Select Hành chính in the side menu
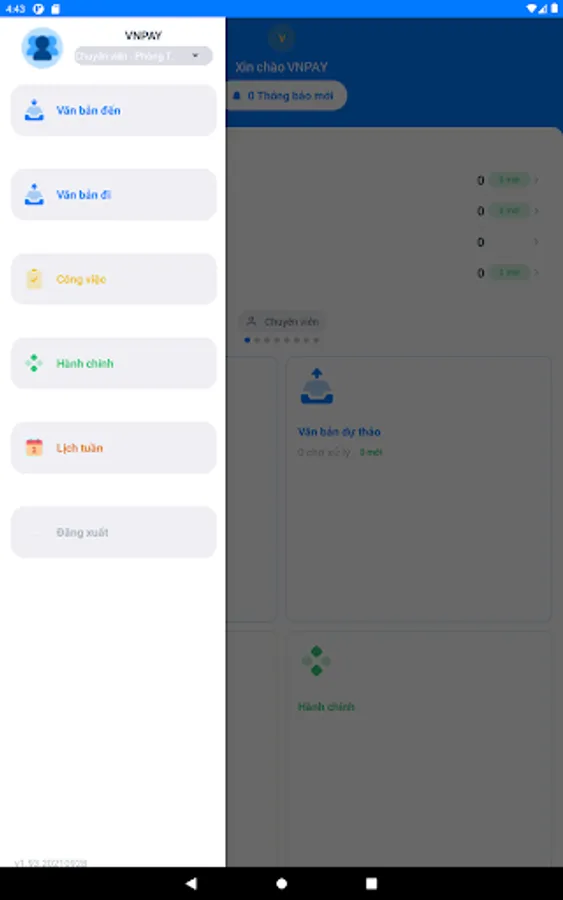Image resolution: width=563 pixels, height=900 pixels. tap(114, 363)
